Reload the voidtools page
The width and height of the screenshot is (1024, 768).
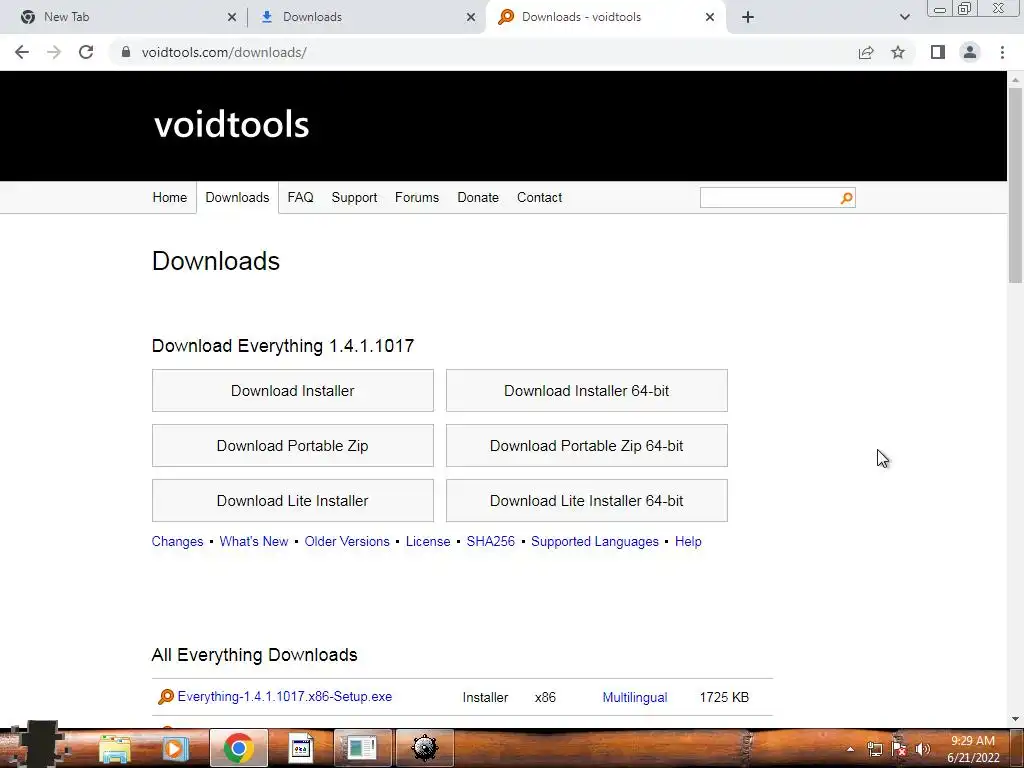(86, 52)
